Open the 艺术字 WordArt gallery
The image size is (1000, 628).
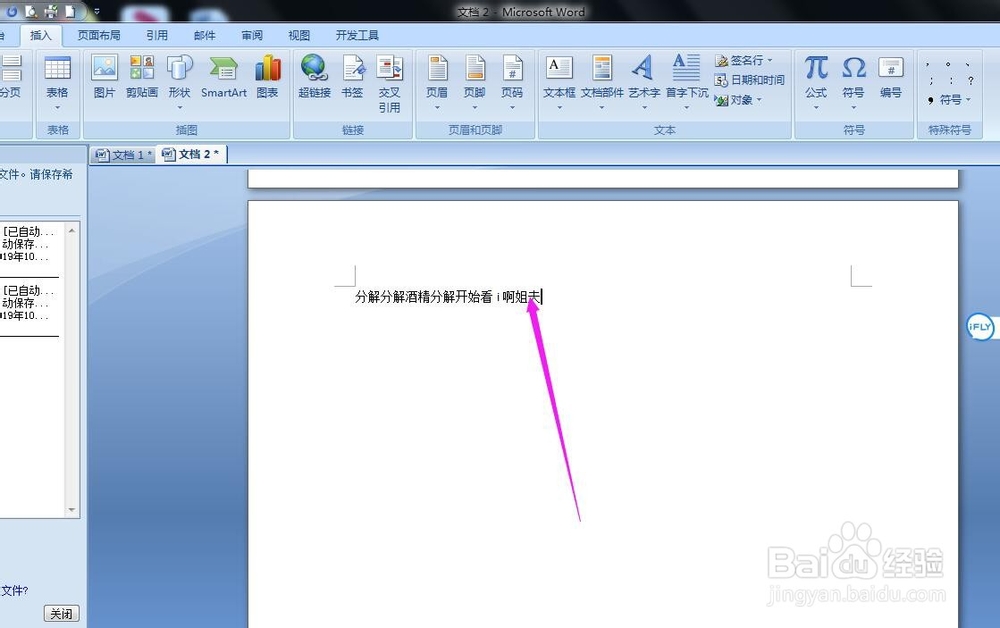coord(644,82)
